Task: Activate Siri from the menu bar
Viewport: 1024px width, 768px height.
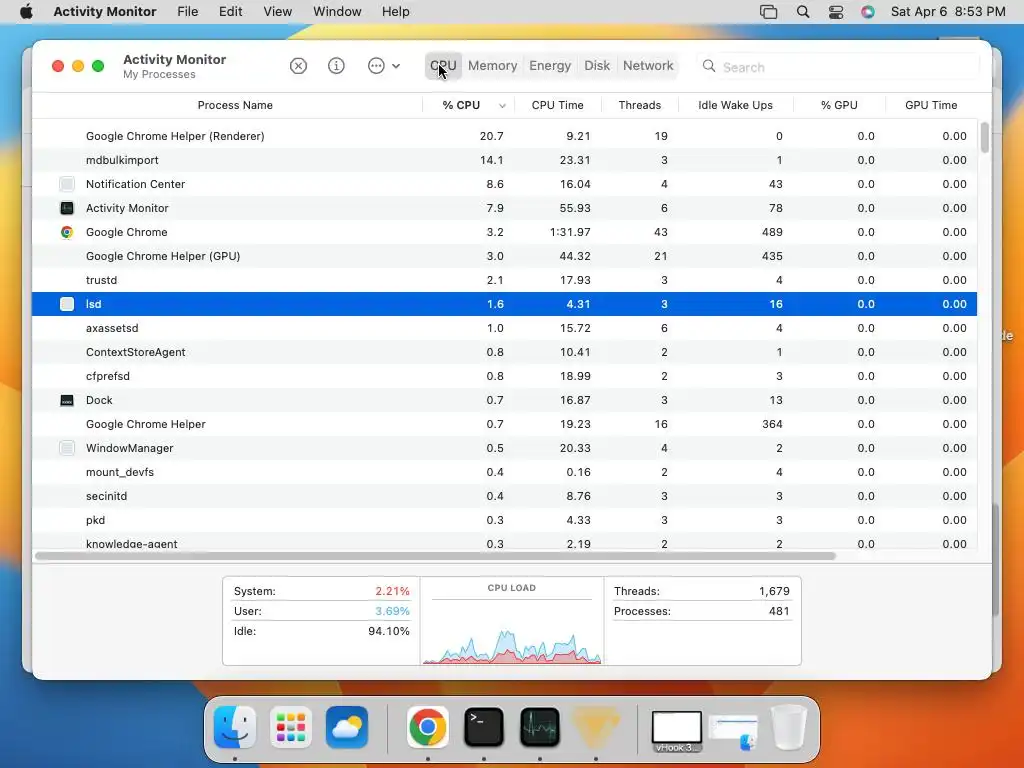Action: pos(867,12)
